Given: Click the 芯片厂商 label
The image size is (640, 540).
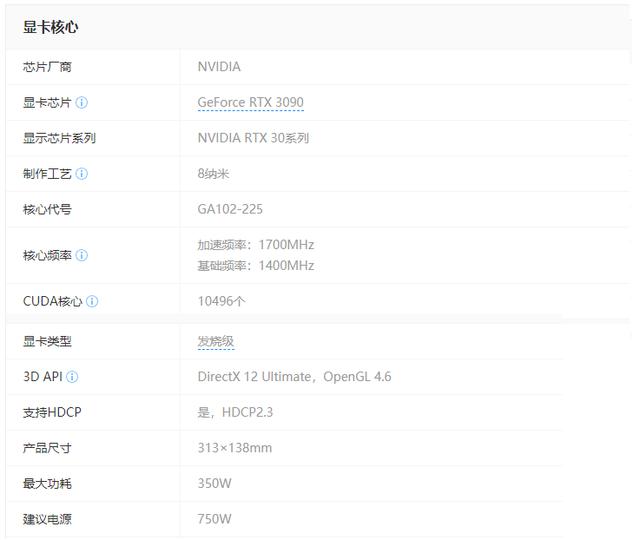Looking at the screenshot, I should coord(47,67).
